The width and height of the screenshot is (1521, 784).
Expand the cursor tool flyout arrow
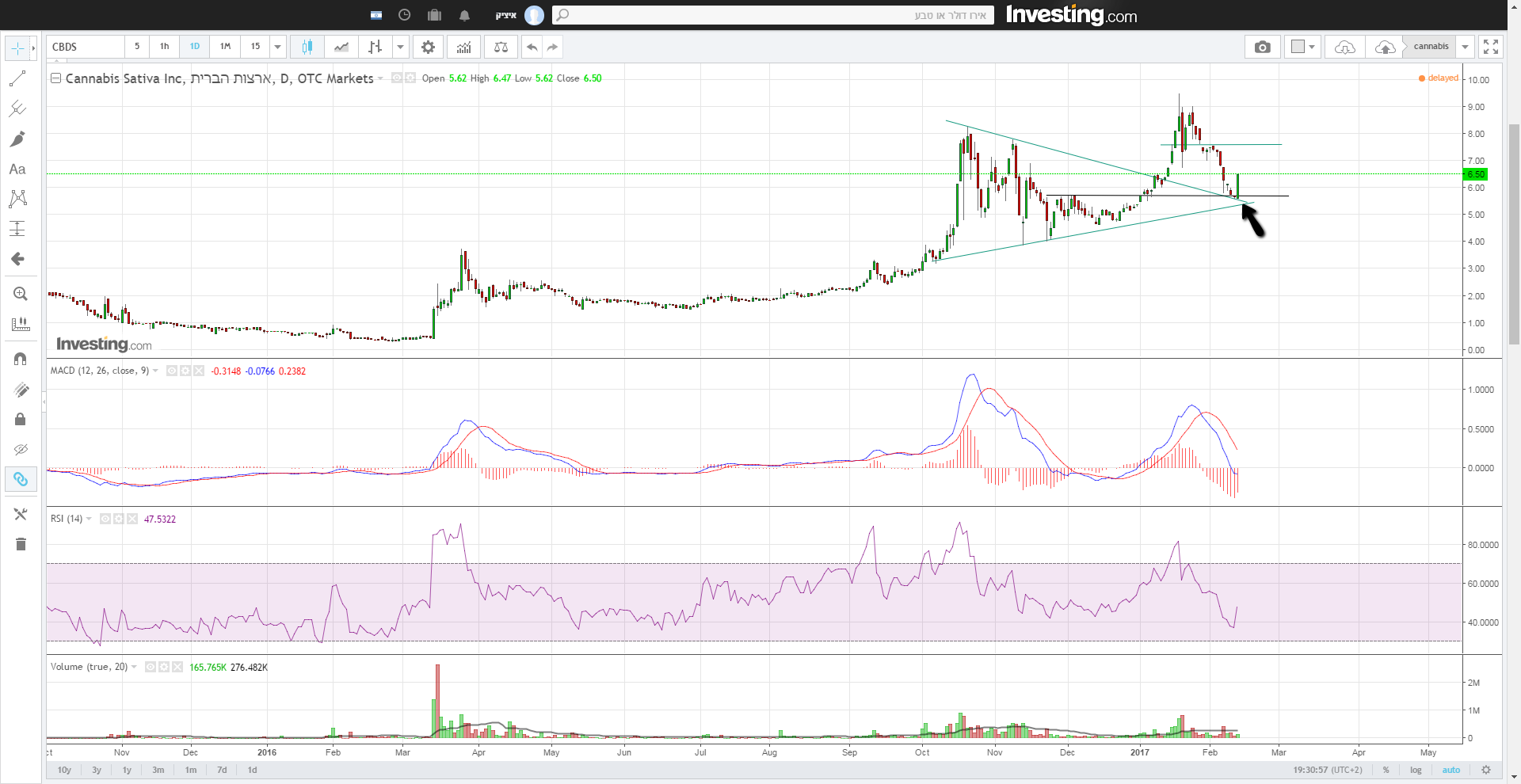click(x=33, y=48)
